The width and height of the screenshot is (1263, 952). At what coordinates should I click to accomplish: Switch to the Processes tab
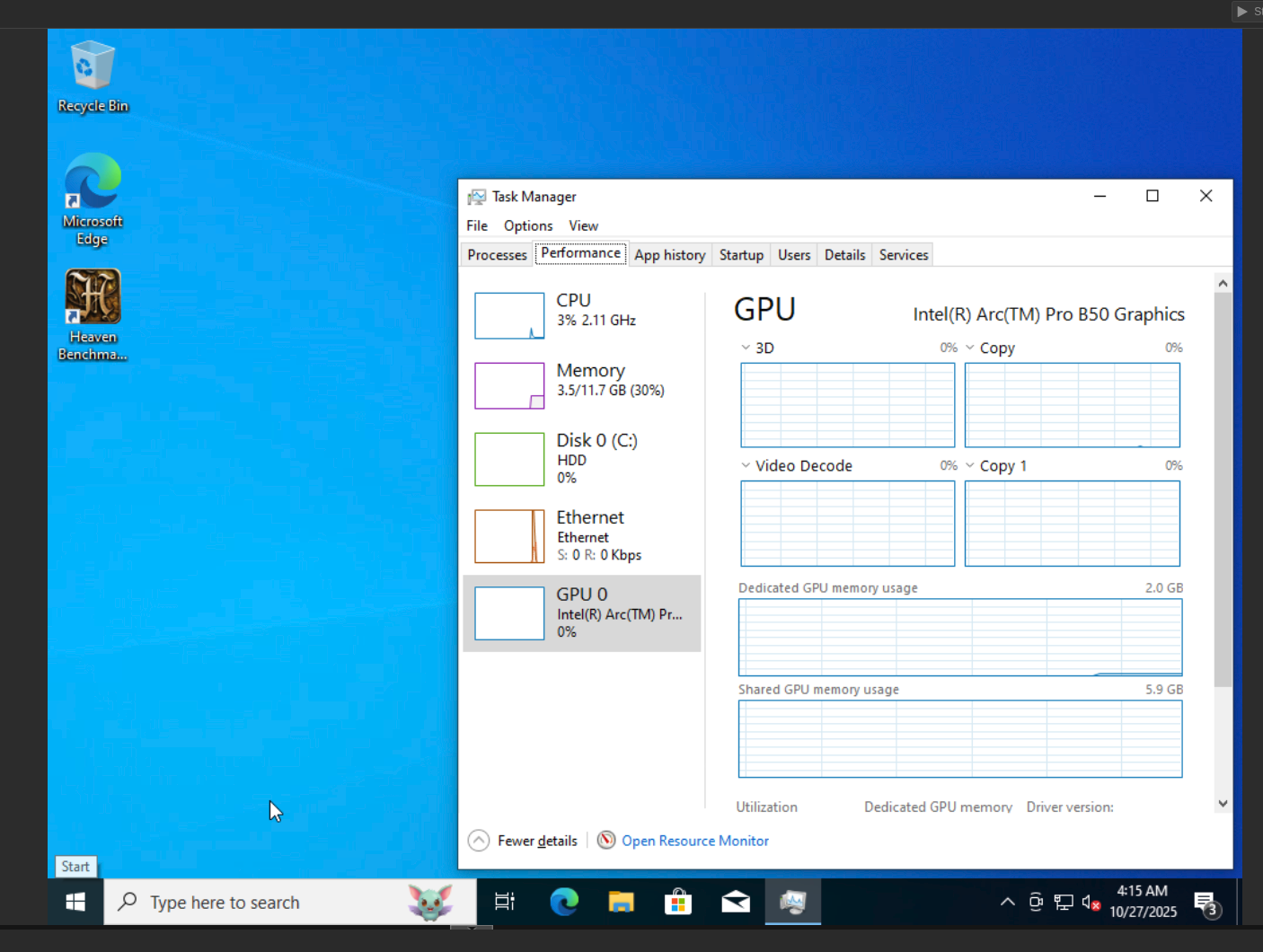[x=497, y=255]
